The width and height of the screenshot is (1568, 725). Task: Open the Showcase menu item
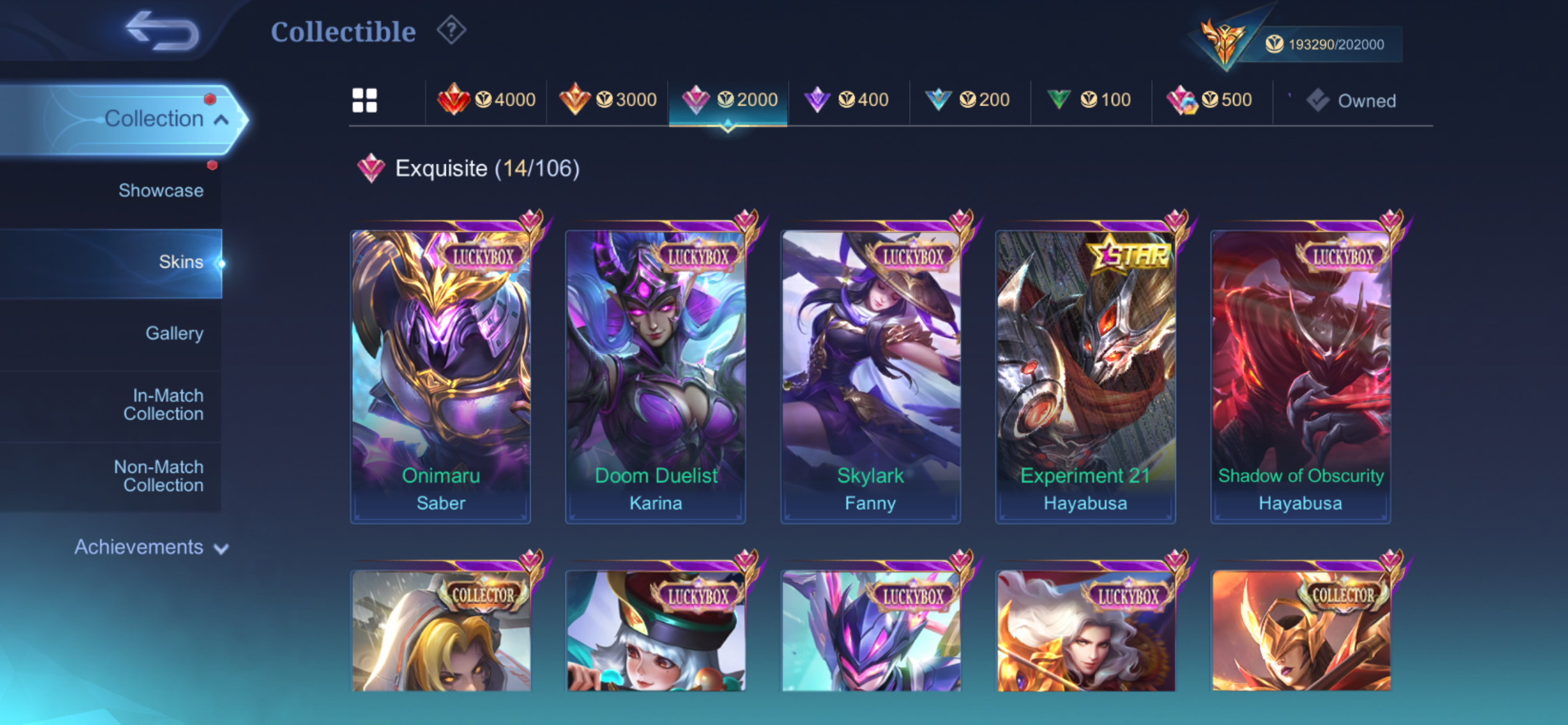[161, 190]
